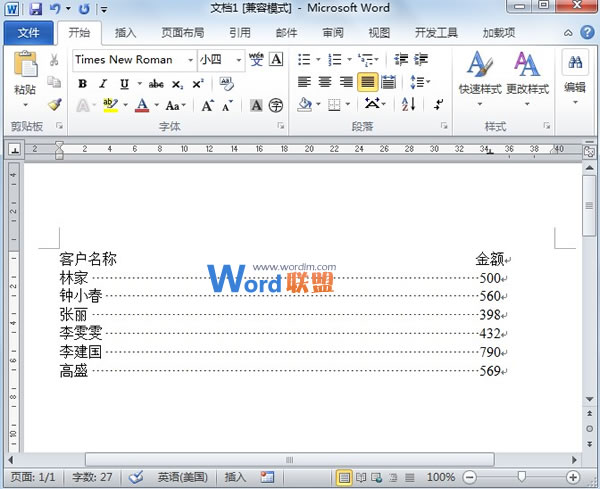The image size is (600, 489).
Task: Switch to the 插入 tab
Action: point(126,33)
